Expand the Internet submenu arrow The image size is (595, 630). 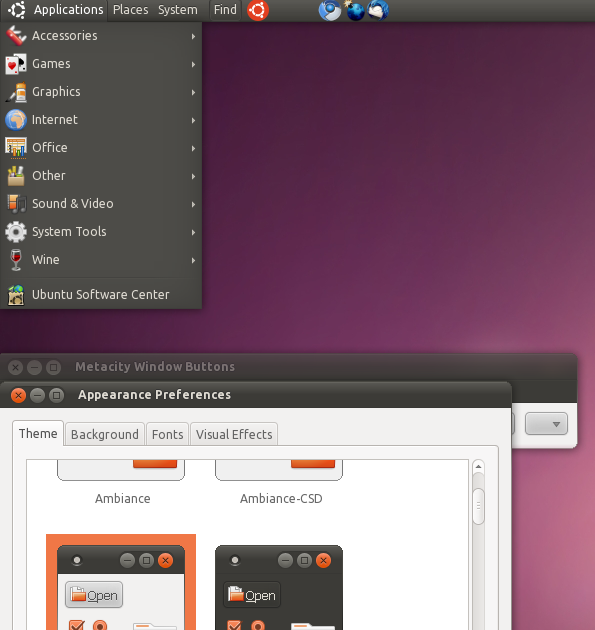coord(193,121)
